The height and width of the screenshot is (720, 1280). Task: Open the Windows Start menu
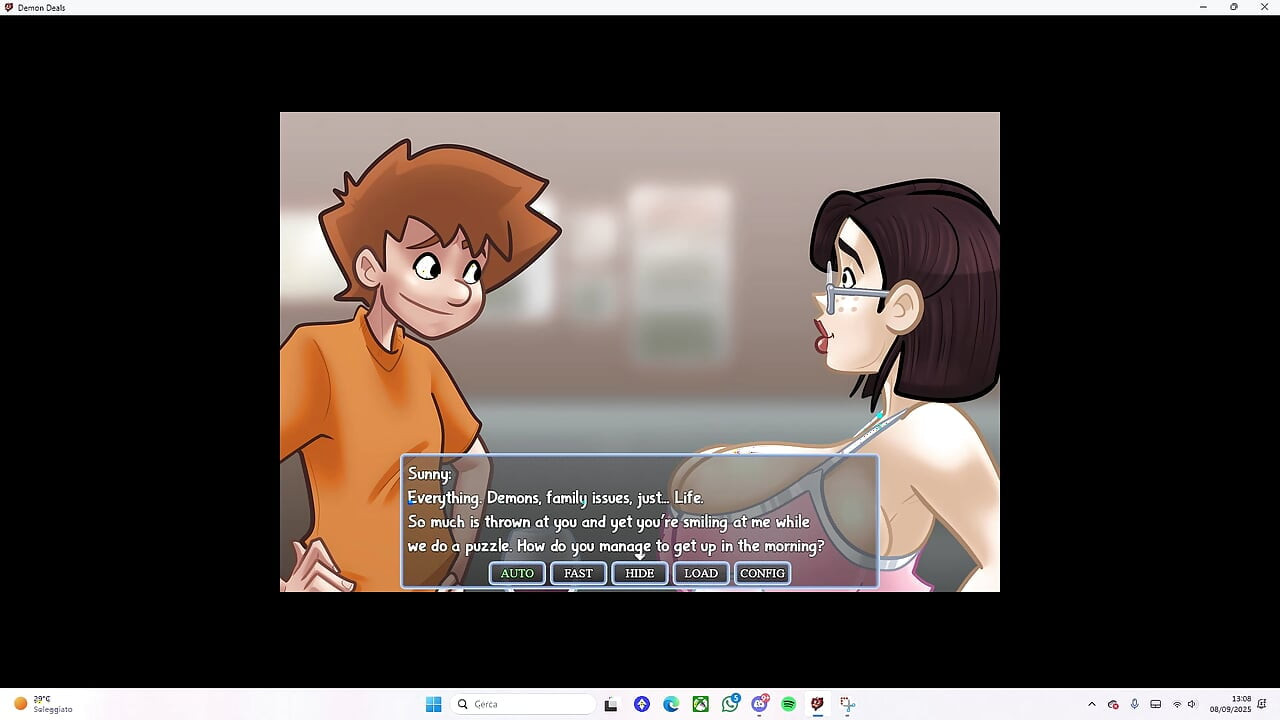(x=433, y=704)
